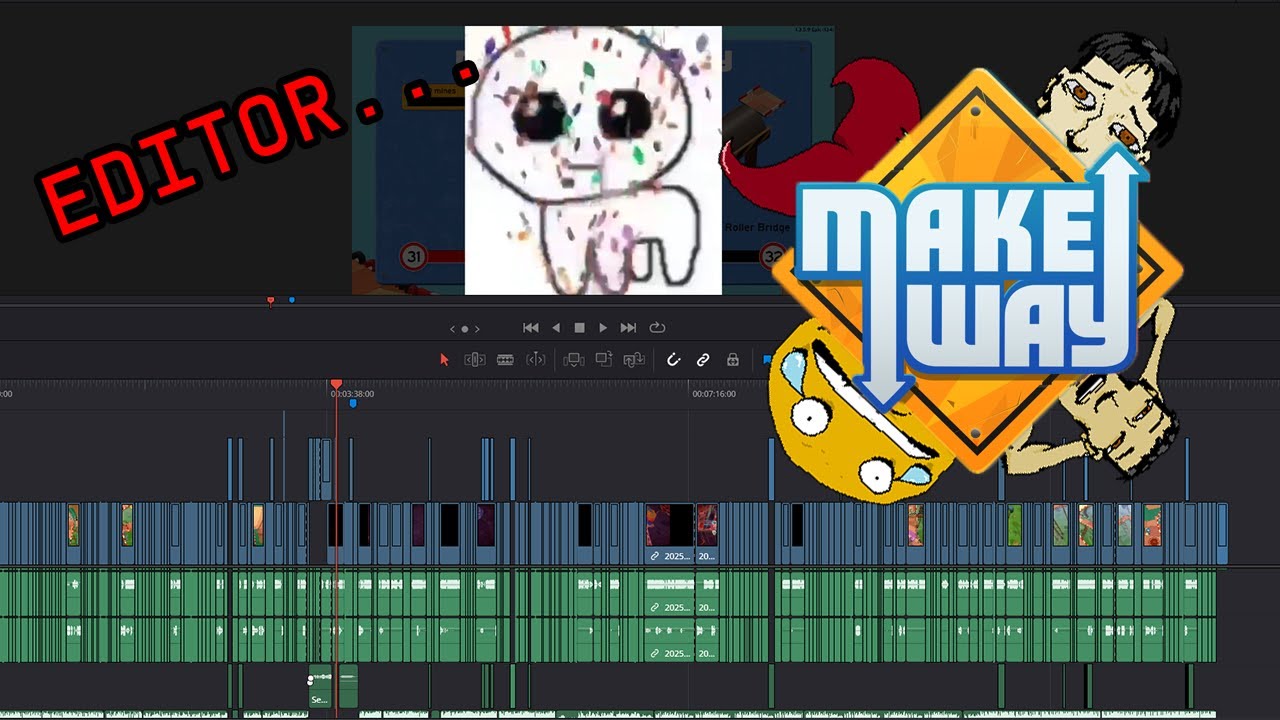Click the 00:07:16:00 timecode on the ruler

pos(714,394)
